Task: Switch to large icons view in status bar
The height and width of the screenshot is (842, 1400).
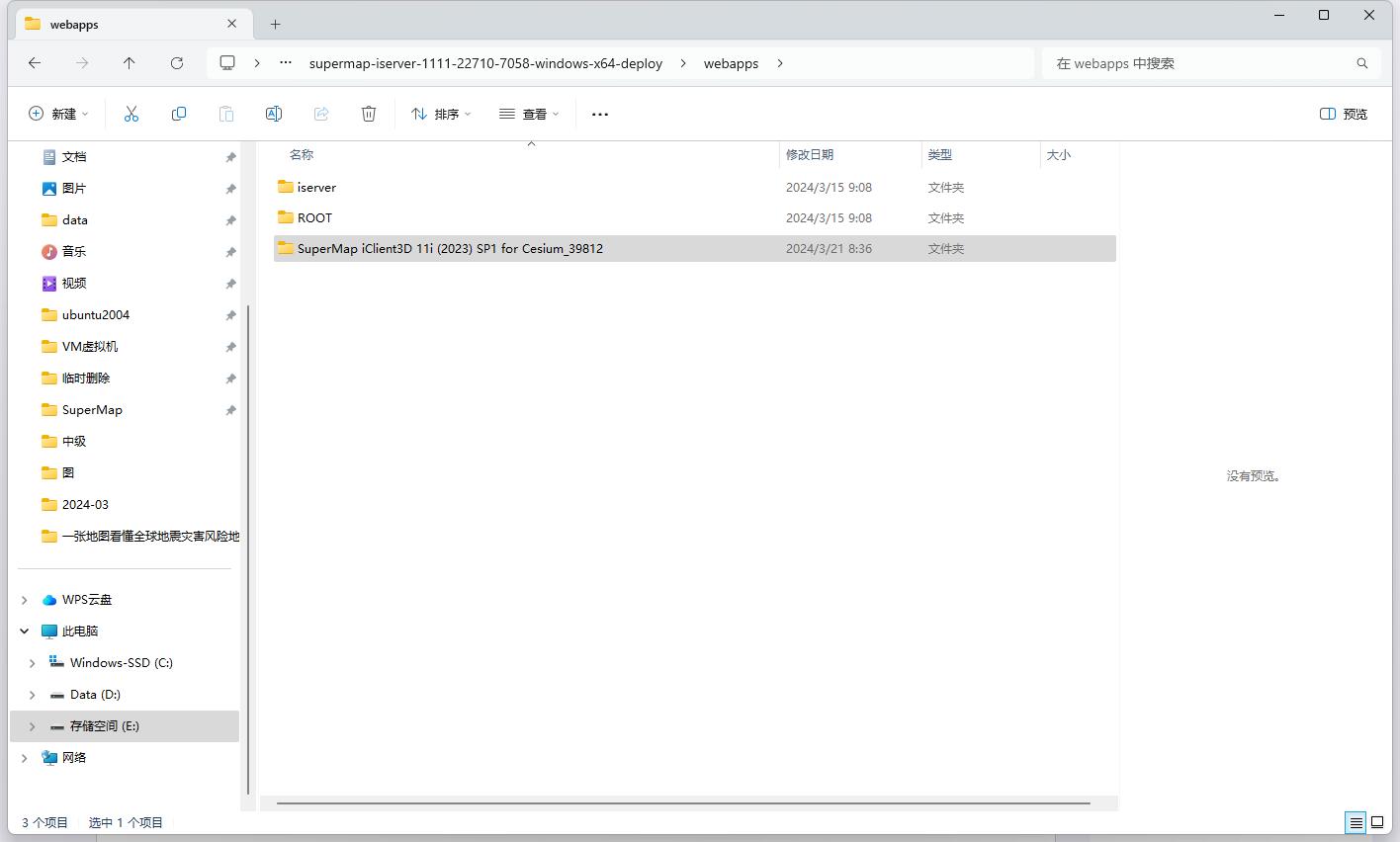Action: tap(1376, 822)
